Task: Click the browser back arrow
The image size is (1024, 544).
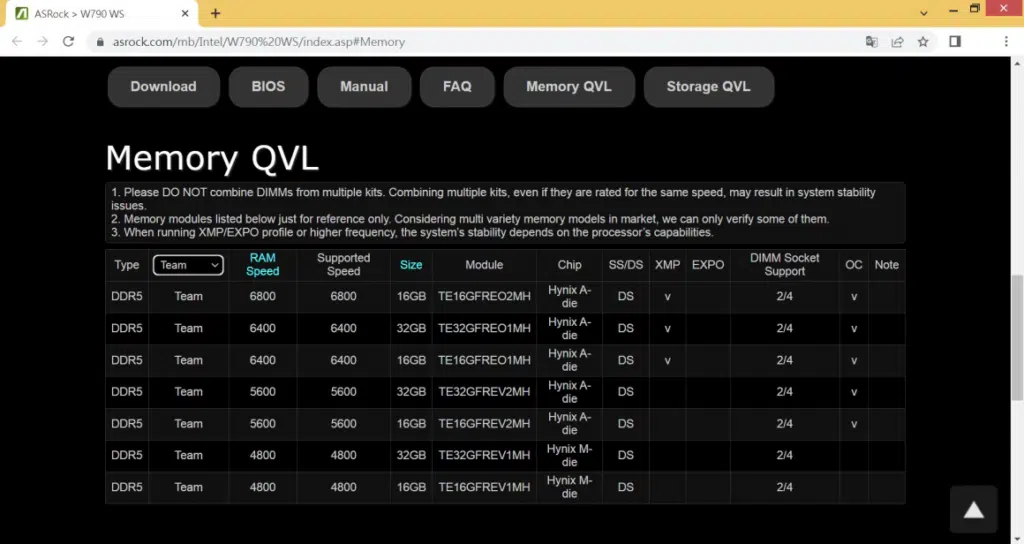Action: pos(17,42)
